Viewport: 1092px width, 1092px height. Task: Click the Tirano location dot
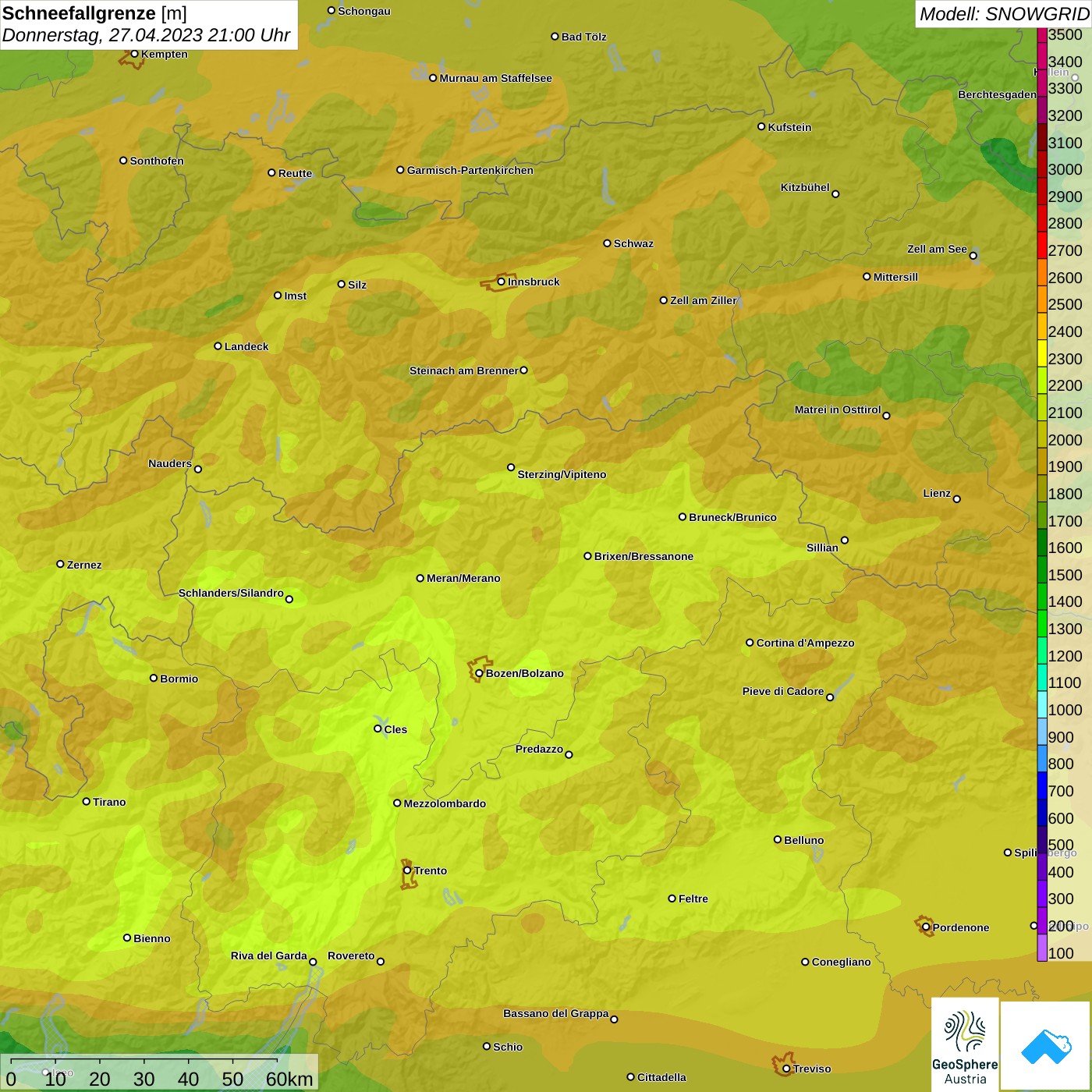tap(86, 801)
